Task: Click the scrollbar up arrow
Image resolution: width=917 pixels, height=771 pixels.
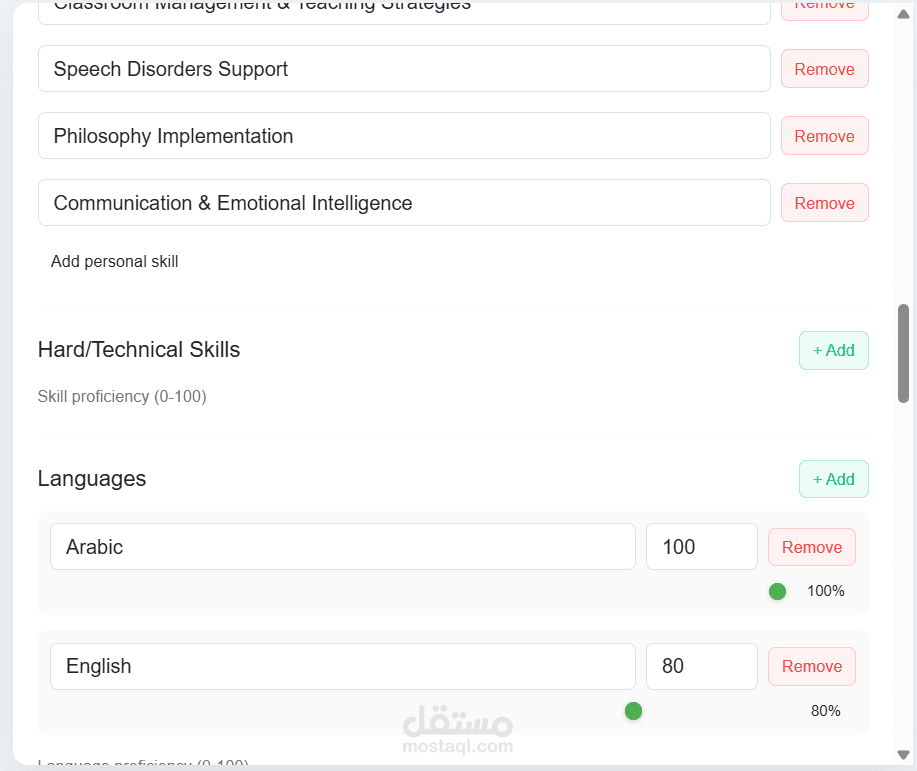Action: click(904, 13)
